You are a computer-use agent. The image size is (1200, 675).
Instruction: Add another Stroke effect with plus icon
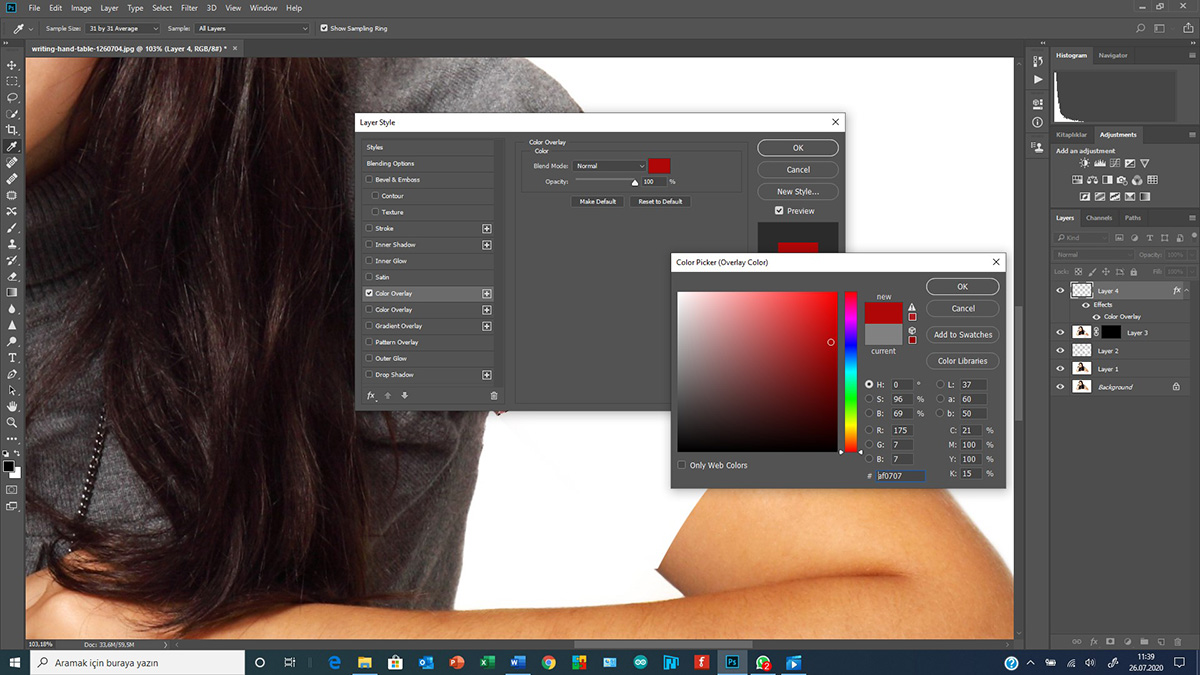pyautogui.click(x=487, y=229)
